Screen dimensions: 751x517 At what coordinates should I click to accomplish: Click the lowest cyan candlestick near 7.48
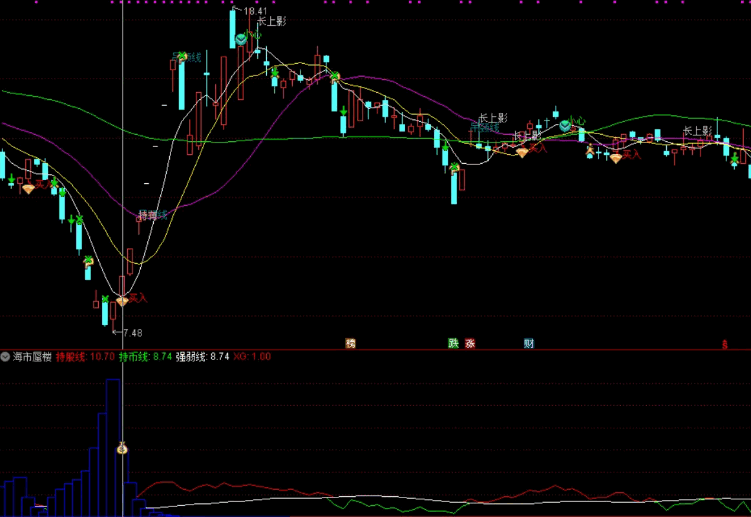104,314
